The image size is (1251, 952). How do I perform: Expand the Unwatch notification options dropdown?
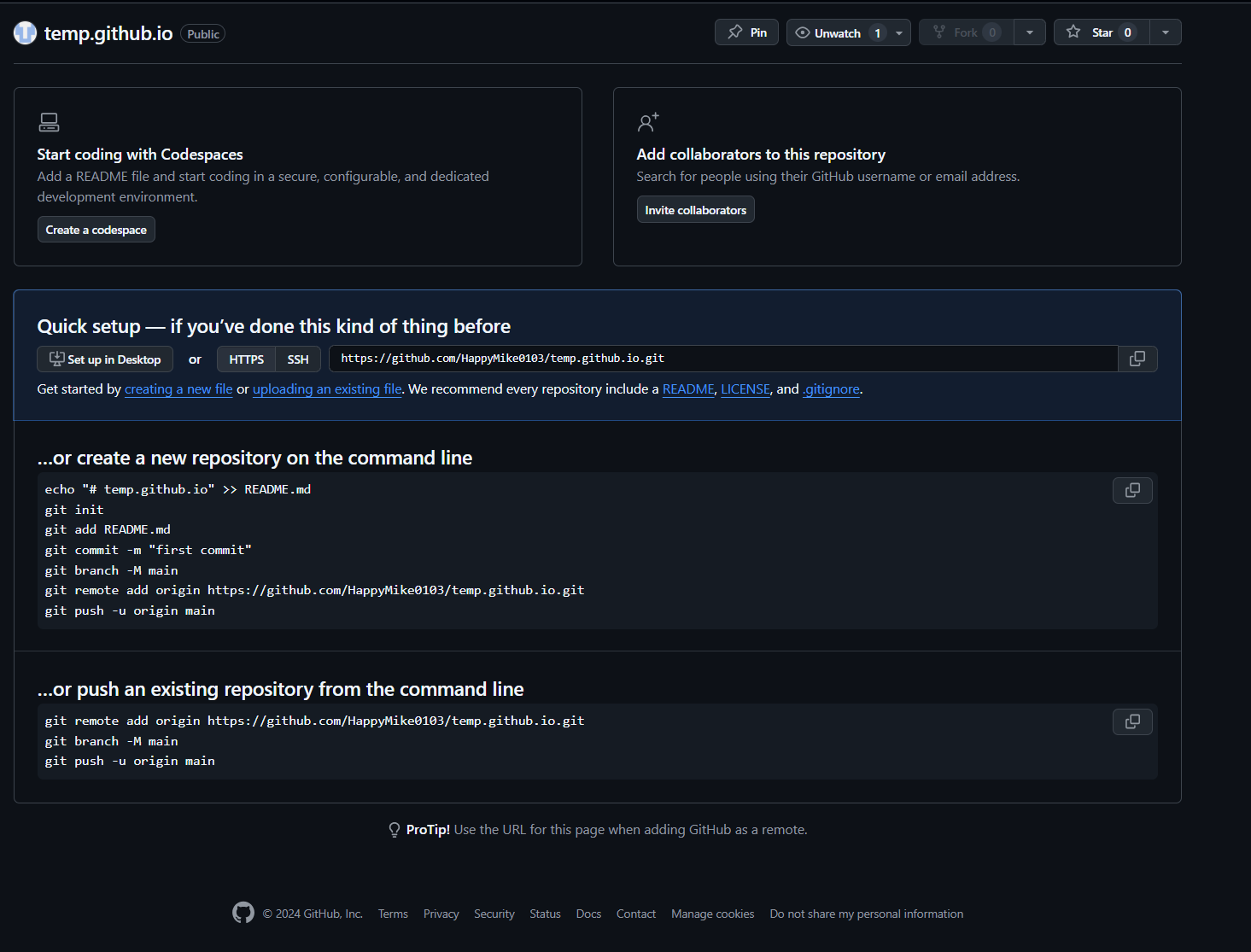(899, 32)
